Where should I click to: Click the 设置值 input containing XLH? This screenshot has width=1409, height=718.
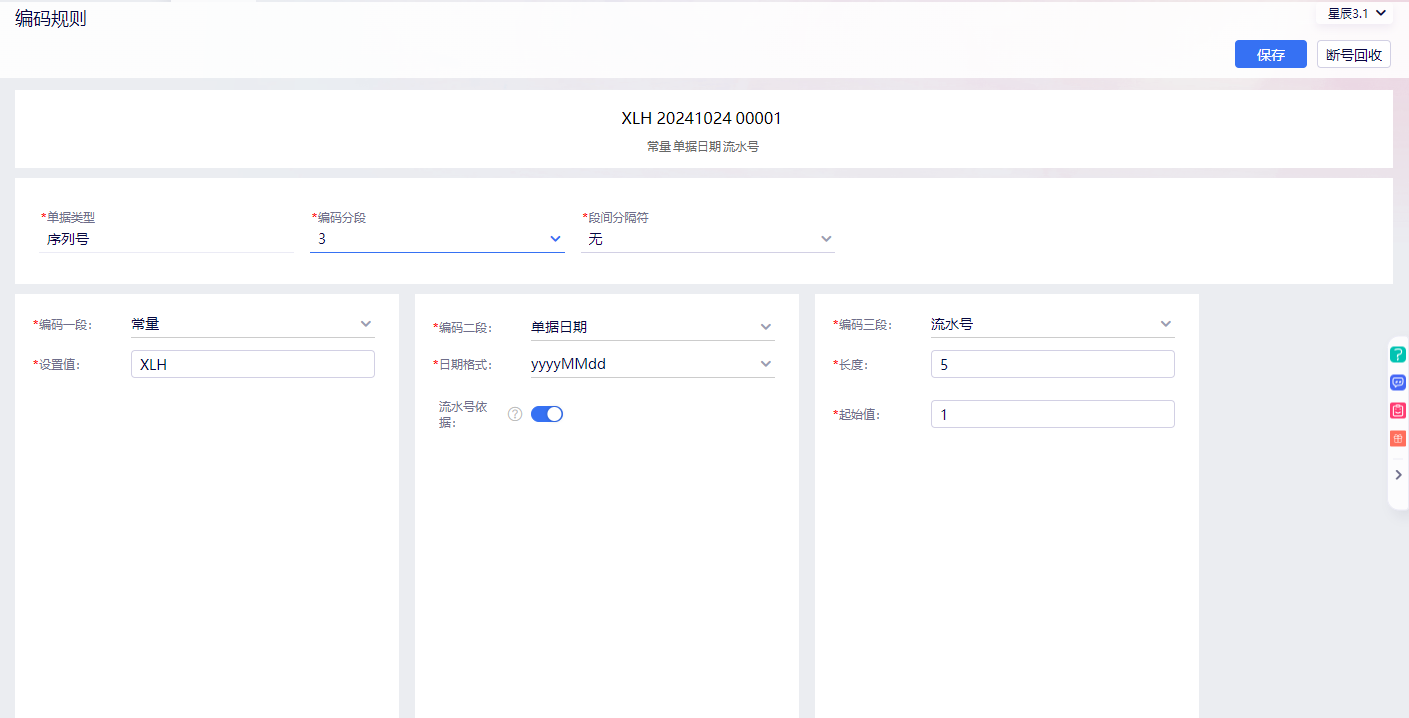point(252,364)
